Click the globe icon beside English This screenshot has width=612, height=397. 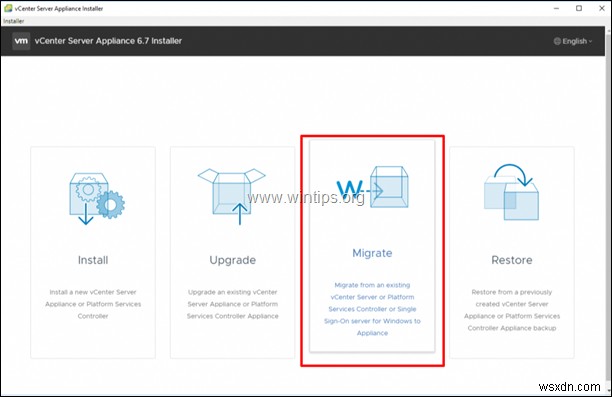pos(557,41)
